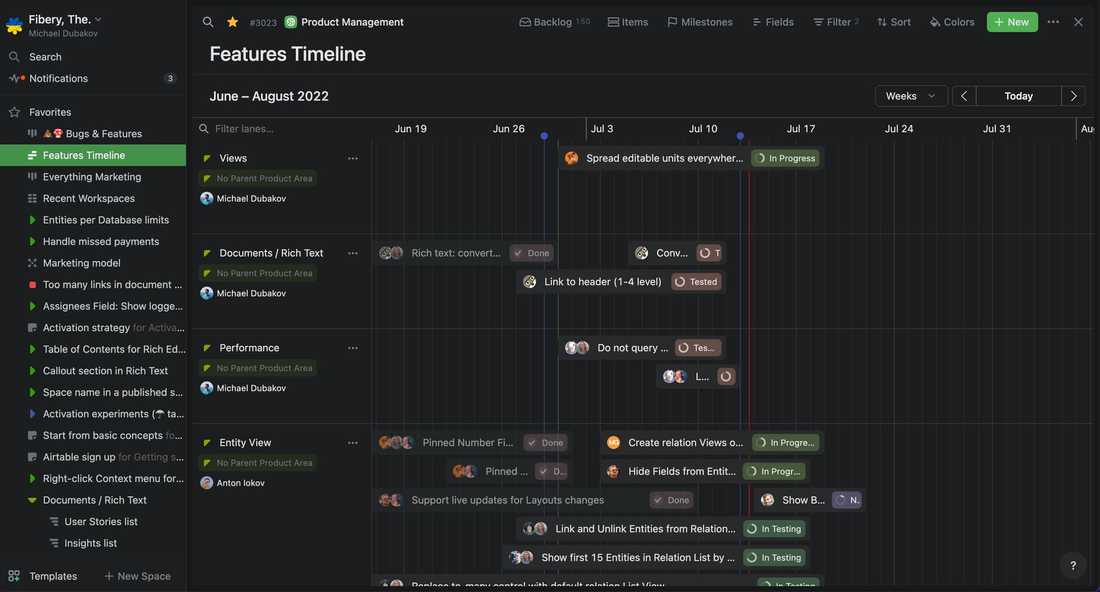Expand the Handle missed payments item
1100x592 pixels.
pos(33,242)
